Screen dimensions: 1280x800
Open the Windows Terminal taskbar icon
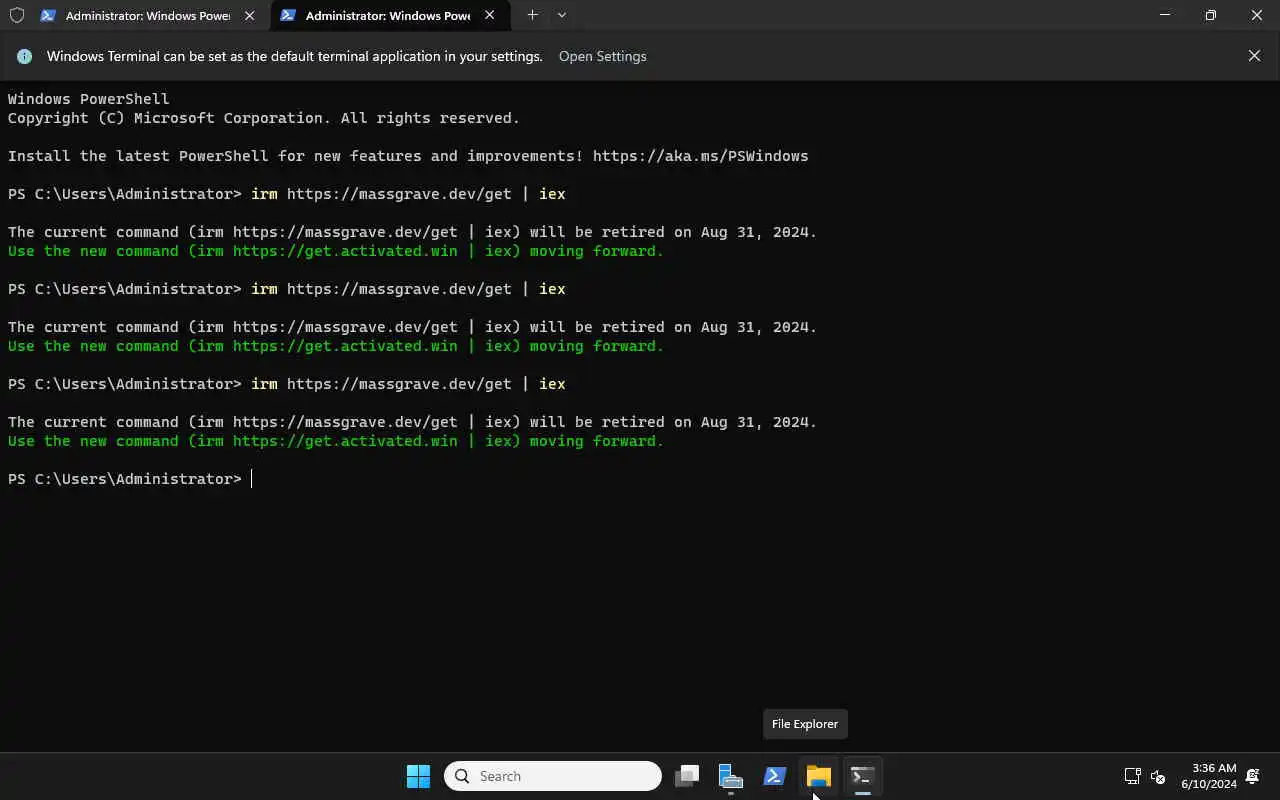(x=862, y=776)
